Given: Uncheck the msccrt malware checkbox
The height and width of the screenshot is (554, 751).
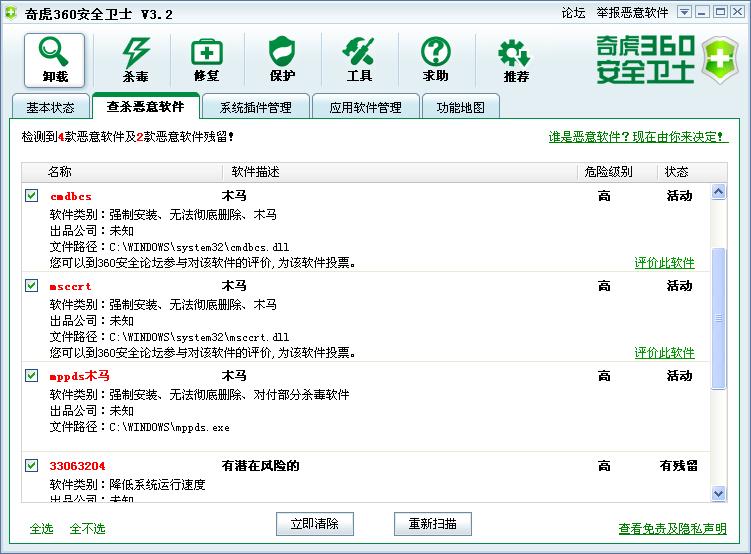Looking at the screenshot, I should coord(32,285).
